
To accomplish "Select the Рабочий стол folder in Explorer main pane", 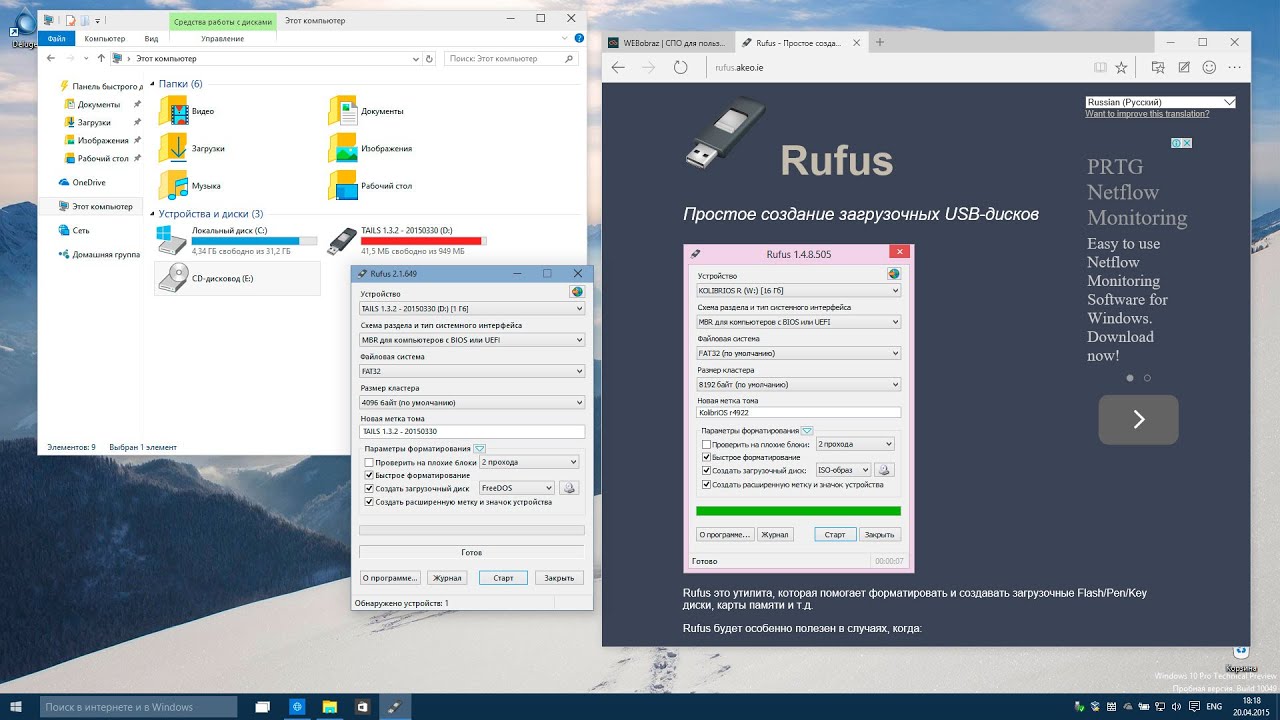I will pyautogui.click(x=372, y=185).
